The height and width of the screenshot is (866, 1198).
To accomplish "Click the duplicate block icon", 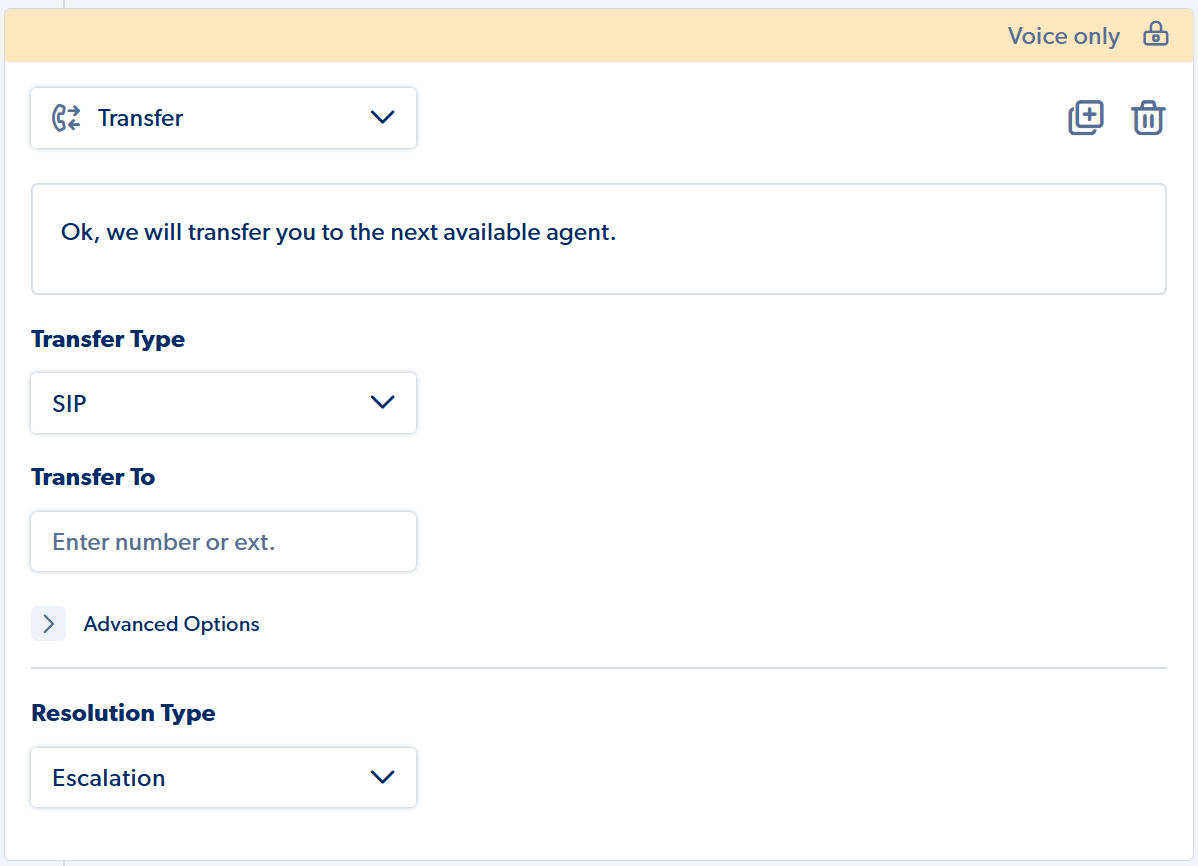I will coord(1086,118).
